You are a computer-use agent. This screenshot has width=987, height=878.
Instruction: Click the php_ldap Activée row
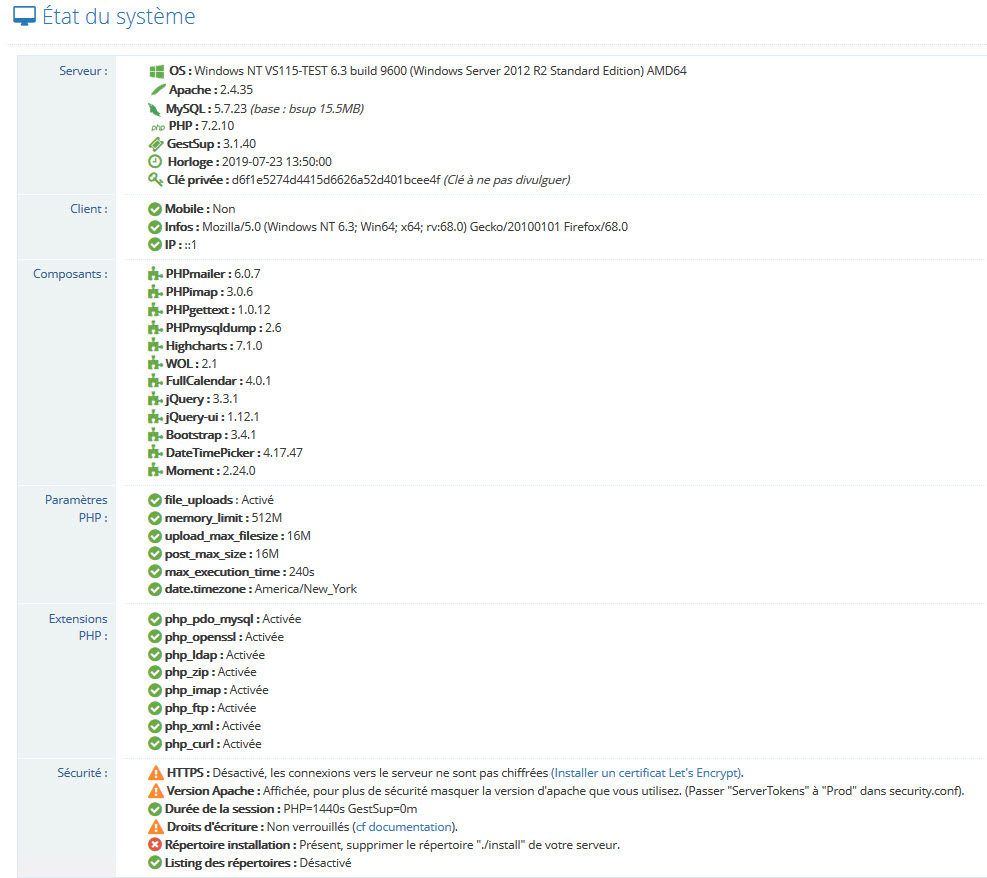pos(206,655)
